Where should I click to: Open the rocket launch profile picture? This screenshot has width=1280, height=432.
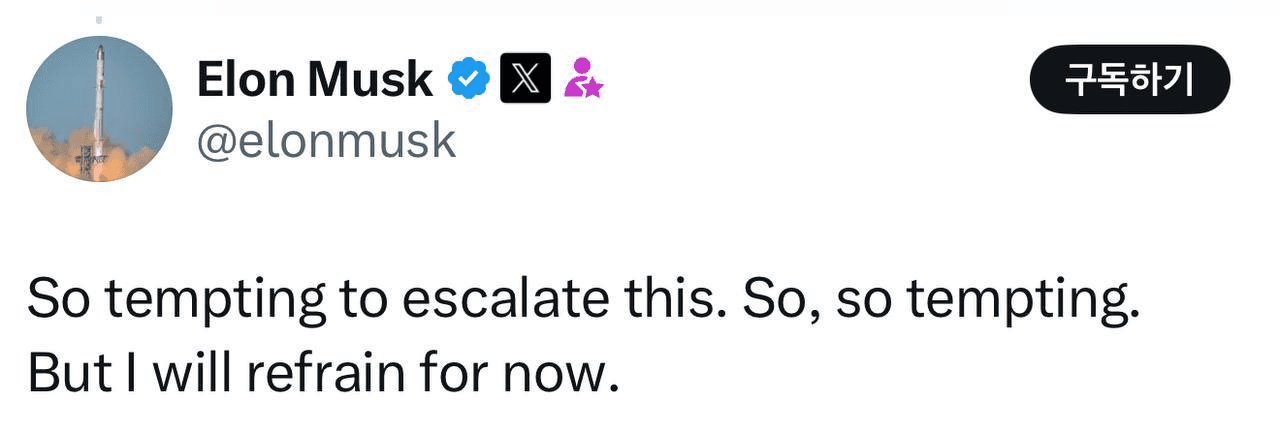[x=99, y=108]
